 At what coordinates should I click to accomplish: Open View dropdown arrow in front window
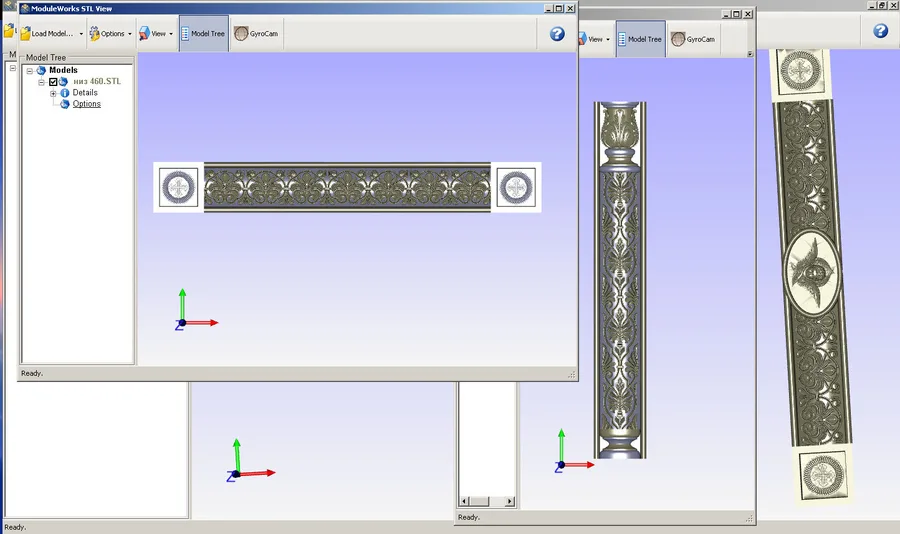pos(171,34)
